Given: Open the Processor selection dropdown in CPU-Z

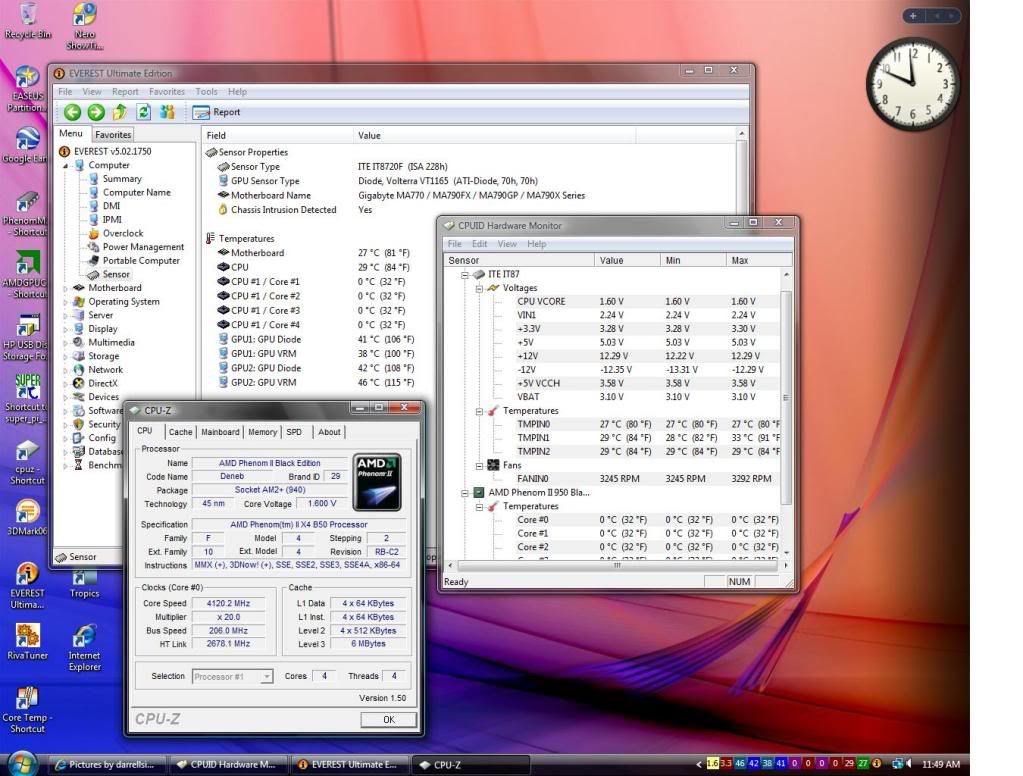Looking at the screenshot, I should (232, 677).
